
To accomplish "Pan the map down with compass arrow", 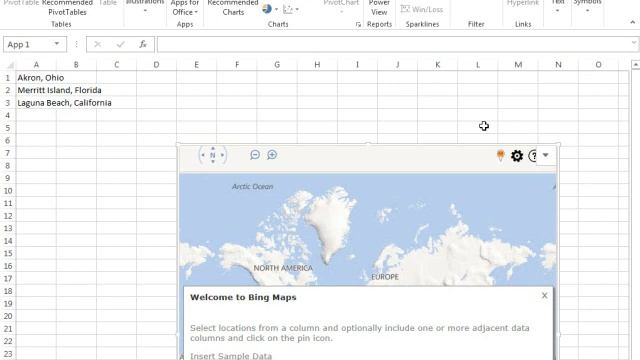I will 213,162.
